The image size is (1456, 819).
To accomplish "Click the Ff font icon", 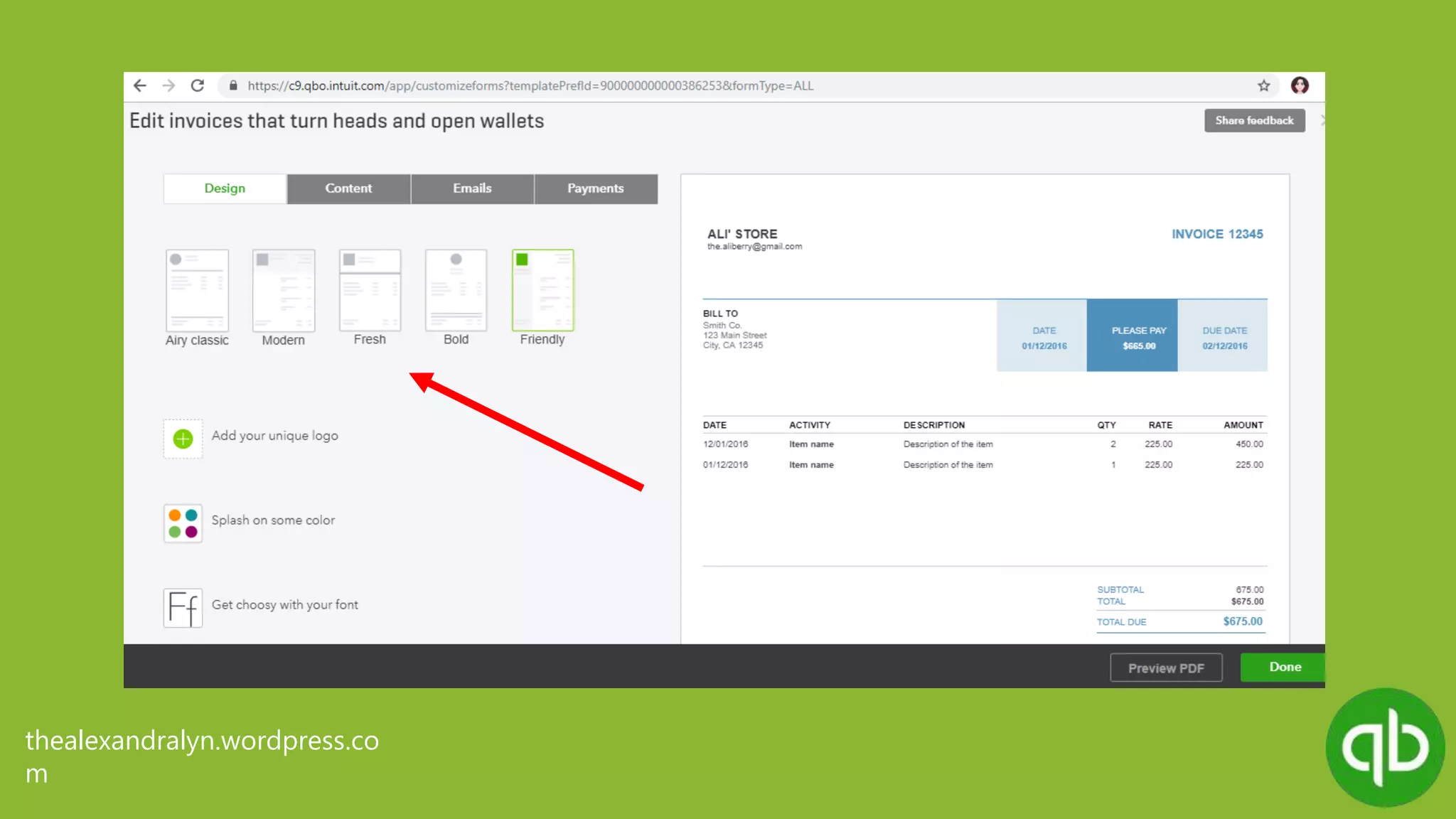I will (183, 608).
